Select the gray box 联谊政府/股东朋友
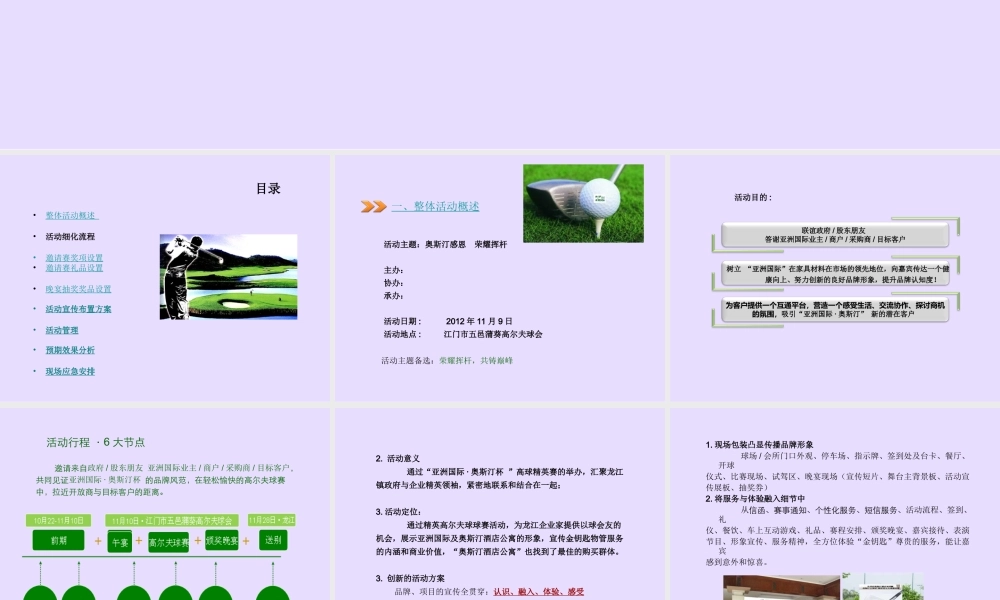Image resolution: width=1000 pixels, height=600 pixels. point(835,235)
